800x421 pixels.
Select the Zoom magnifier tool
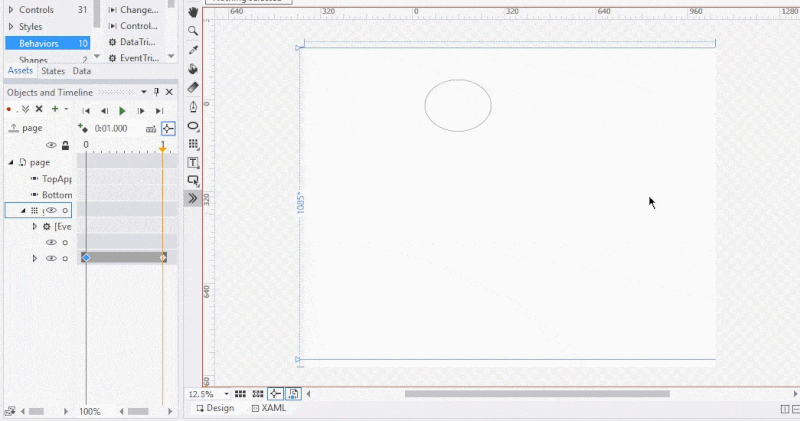pyautogui.click(x=193, y=31)
